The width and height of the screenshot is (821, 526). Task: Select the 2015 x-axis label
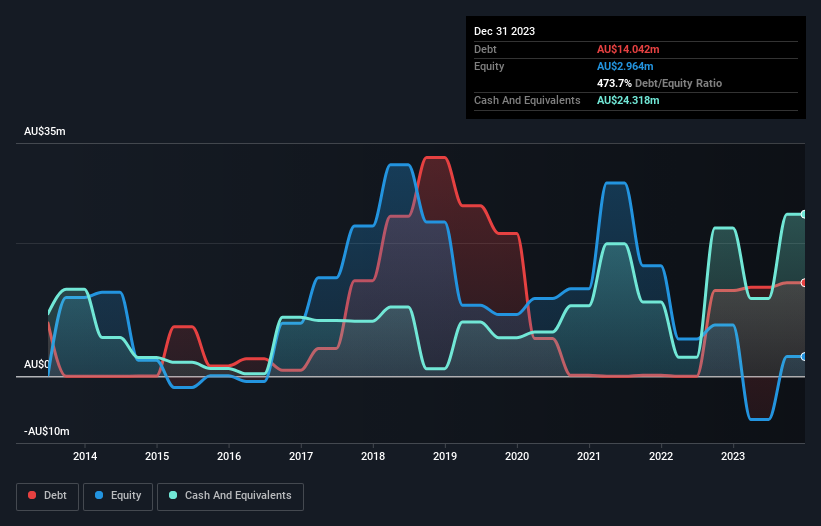pyautogui.click(x=157, y=456)
